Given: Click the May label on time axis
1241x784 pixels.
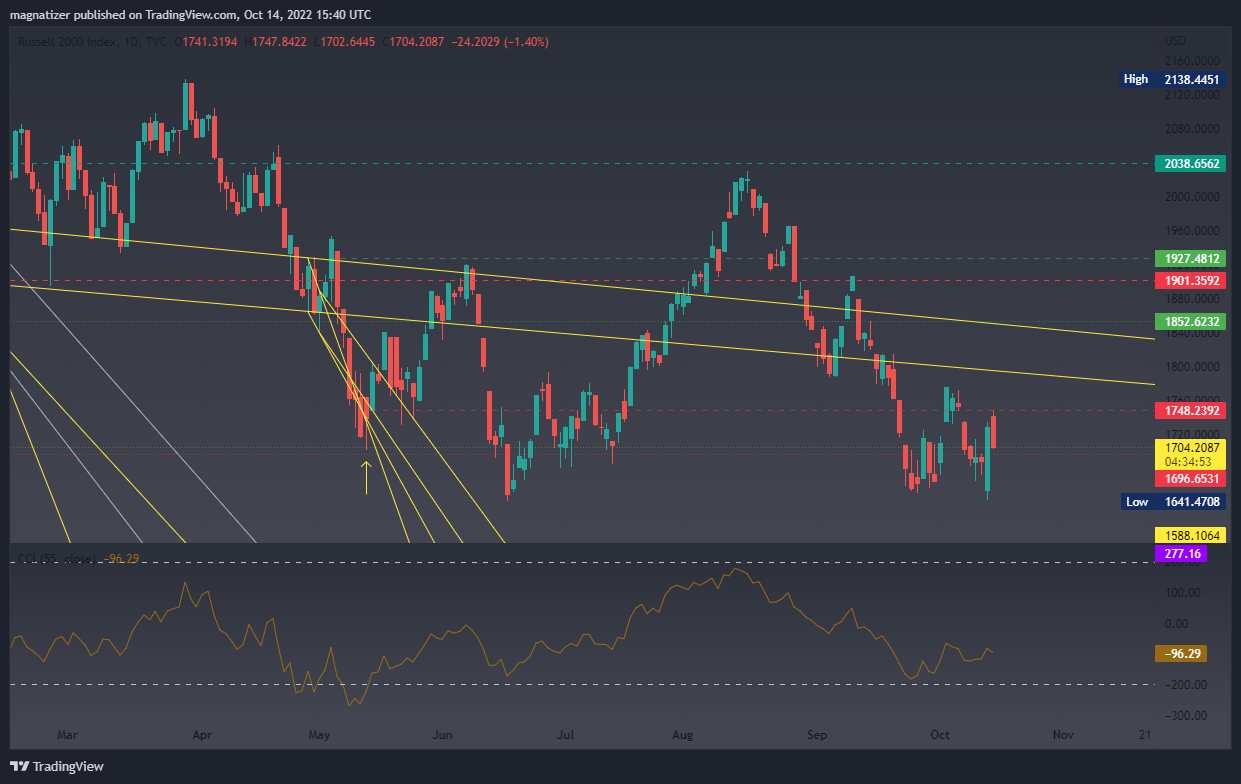Looking at the screenshot, I should point(319,735).
